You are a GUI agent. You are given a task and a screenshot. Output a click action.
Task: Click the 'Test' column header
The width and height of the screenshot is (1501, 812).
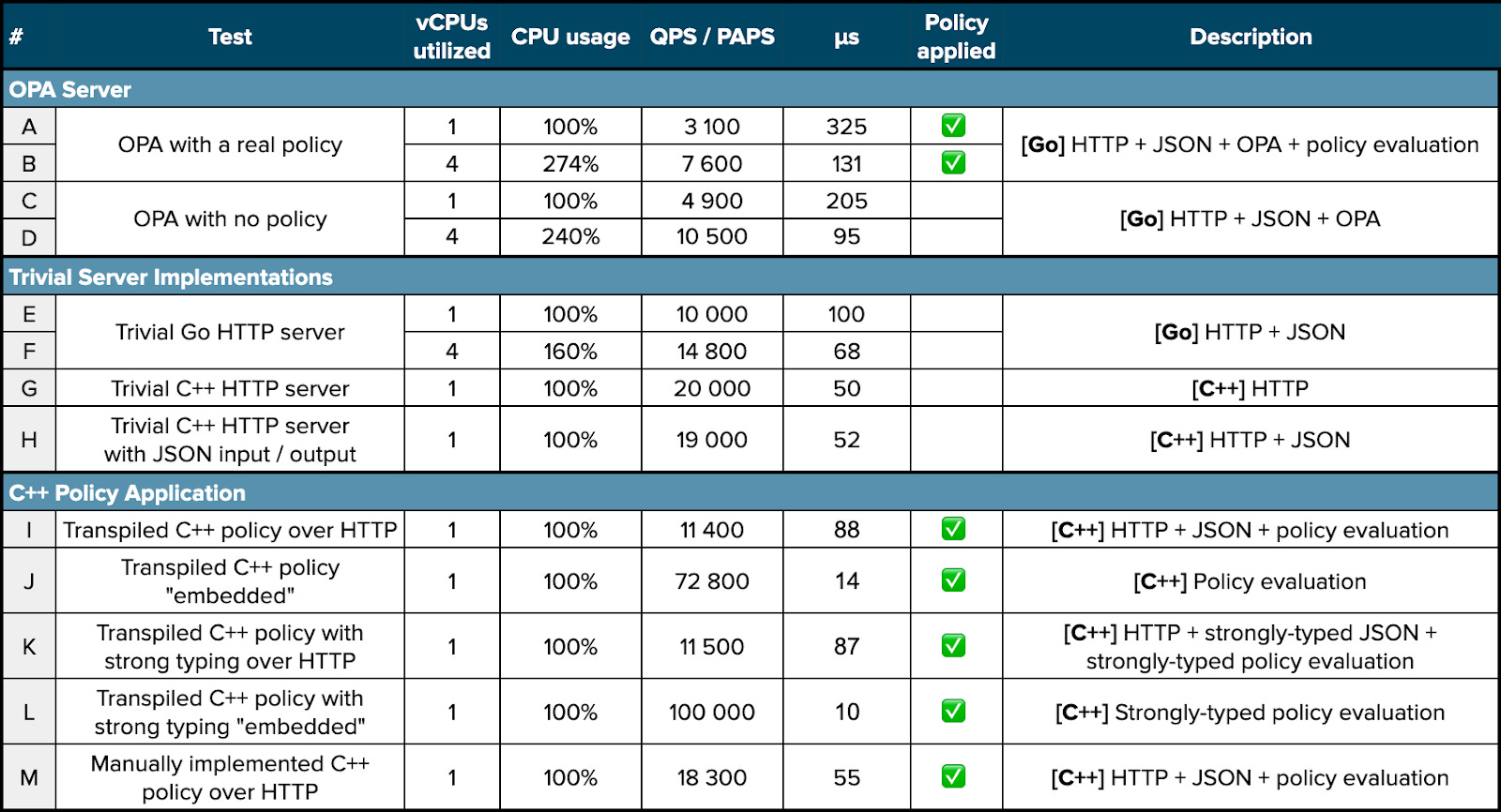(x=230, y=37)
